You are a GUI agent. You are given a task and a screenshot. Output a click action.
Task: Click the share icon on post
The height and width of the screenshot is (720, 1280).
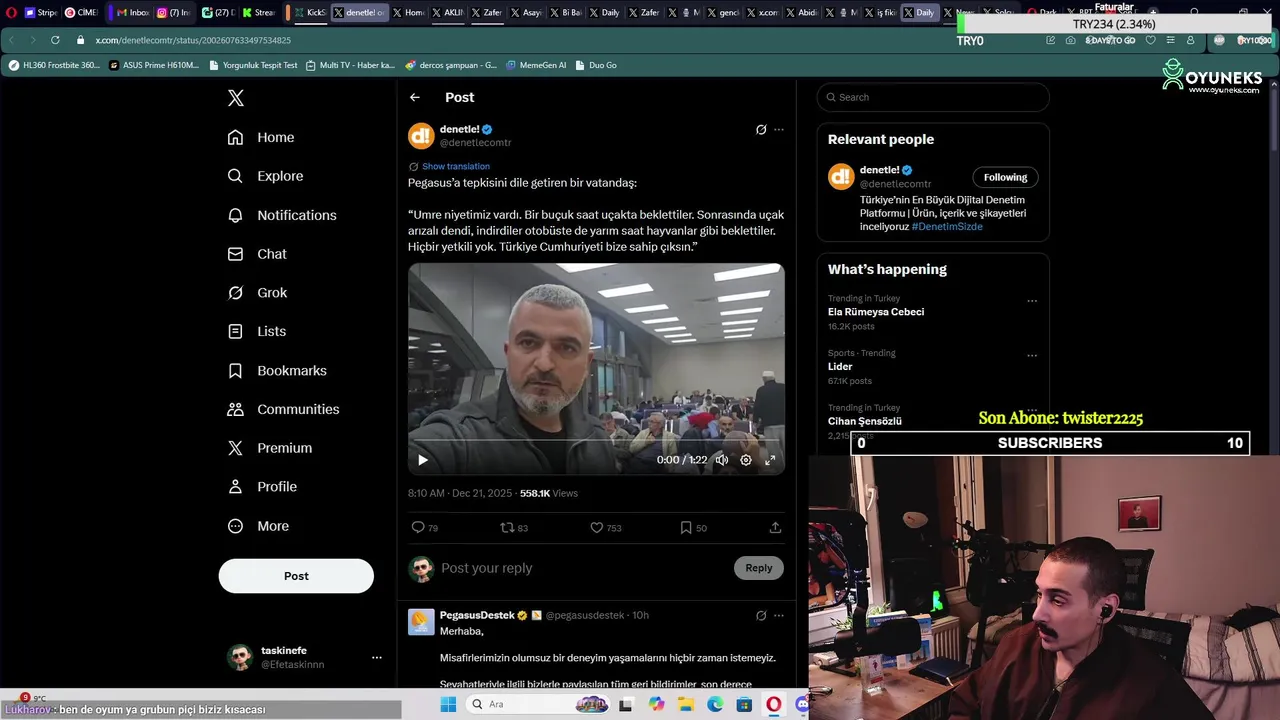pyautogui.click(x=775, y=527)
